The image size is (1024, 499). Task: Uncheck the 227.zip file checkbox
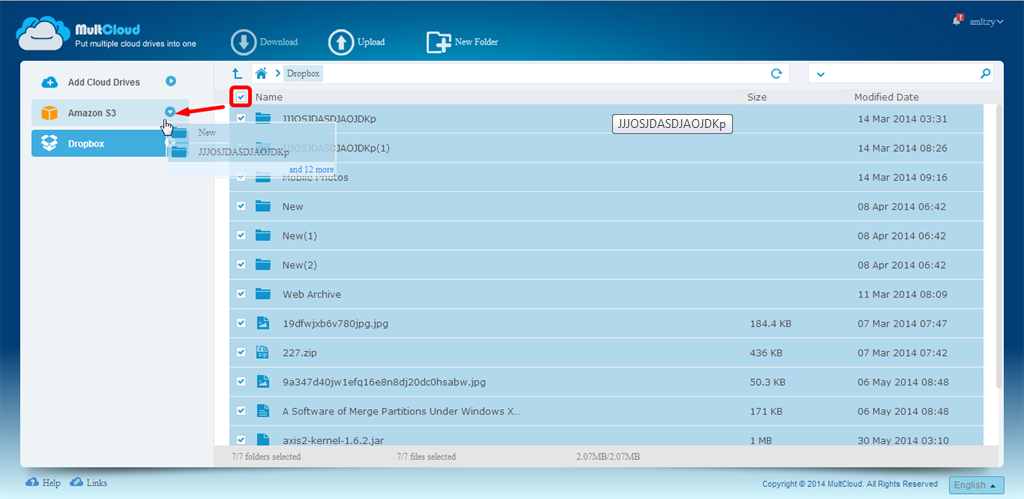click(240, 352)
